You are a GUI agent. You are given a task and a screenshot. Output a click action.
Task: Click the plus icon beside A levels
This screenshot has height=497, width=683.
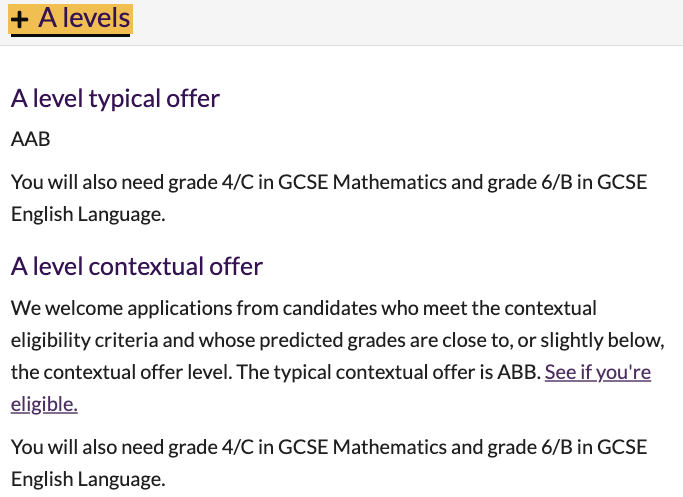[20, 19]
